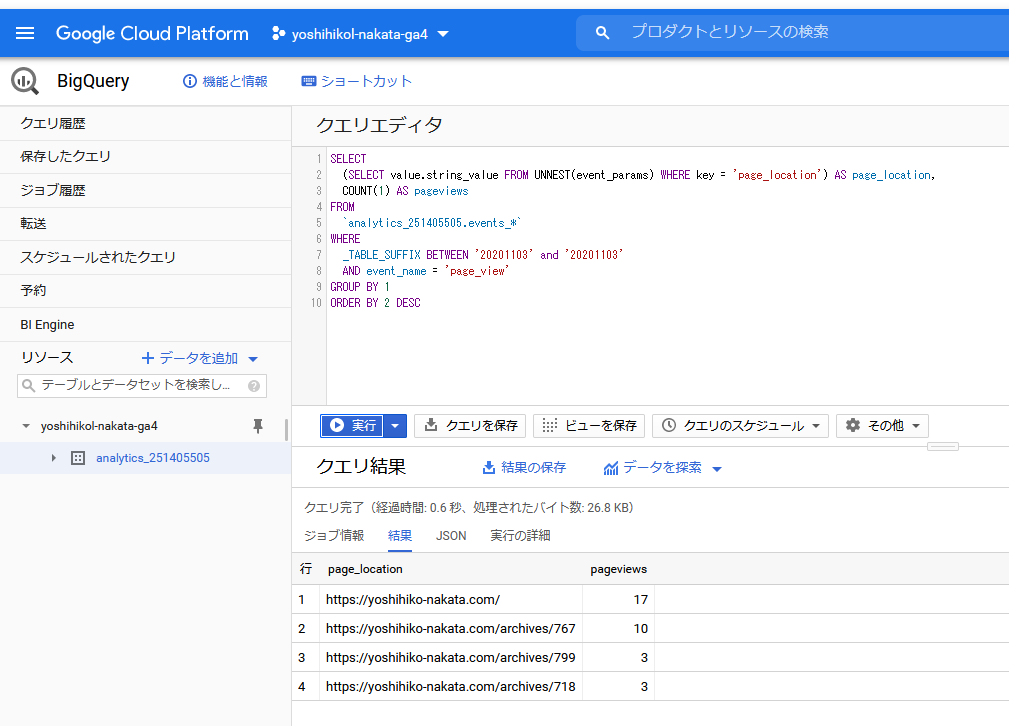The height and width of the screenshot is (726, 1009).
Task: Open 保存したクエリ in the sidebar
Action: click(145, 157)
